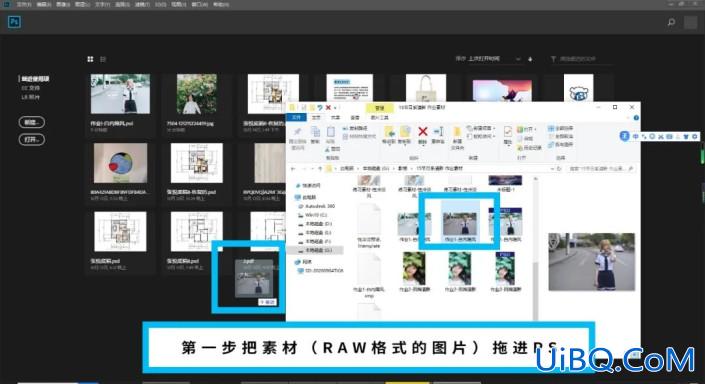
Task: Open the tote bag thumbnail in Photoshop recents
Action: coord(426,89)
